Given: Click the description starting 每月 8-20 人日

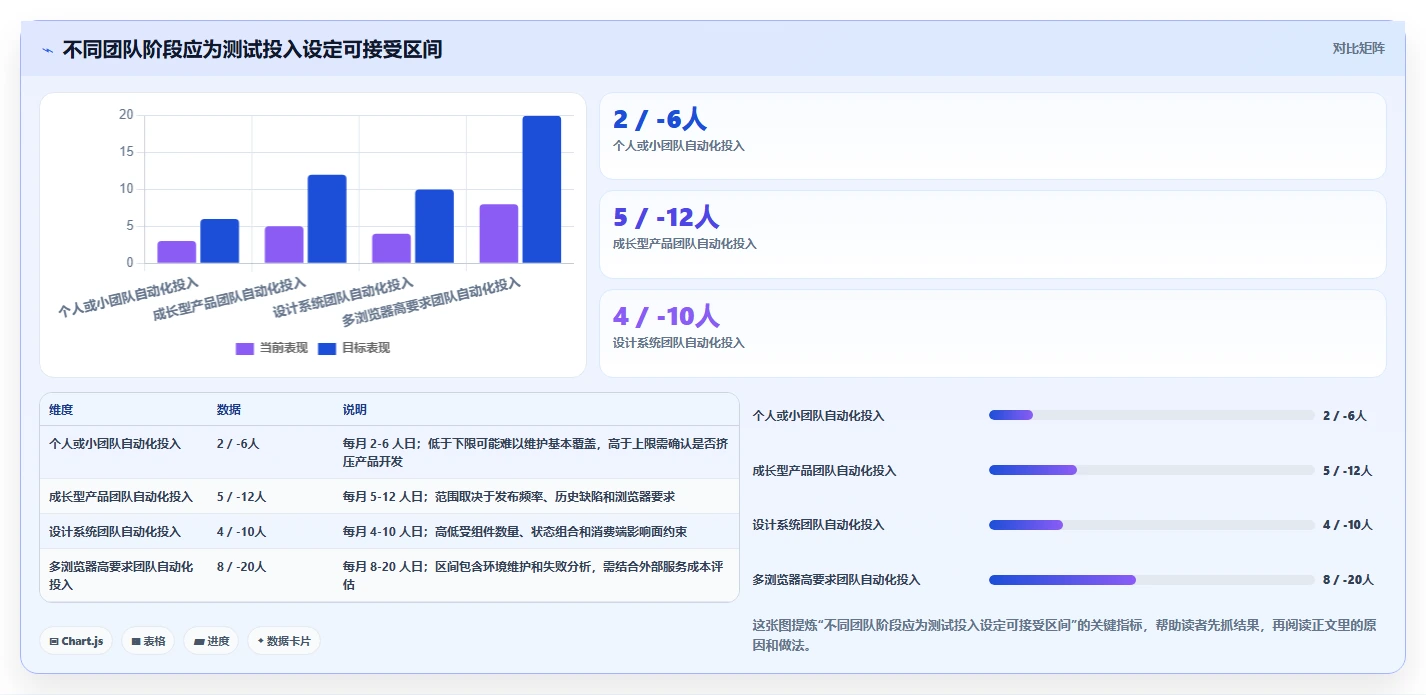Looking at the screenshot, I should [532, 575].
